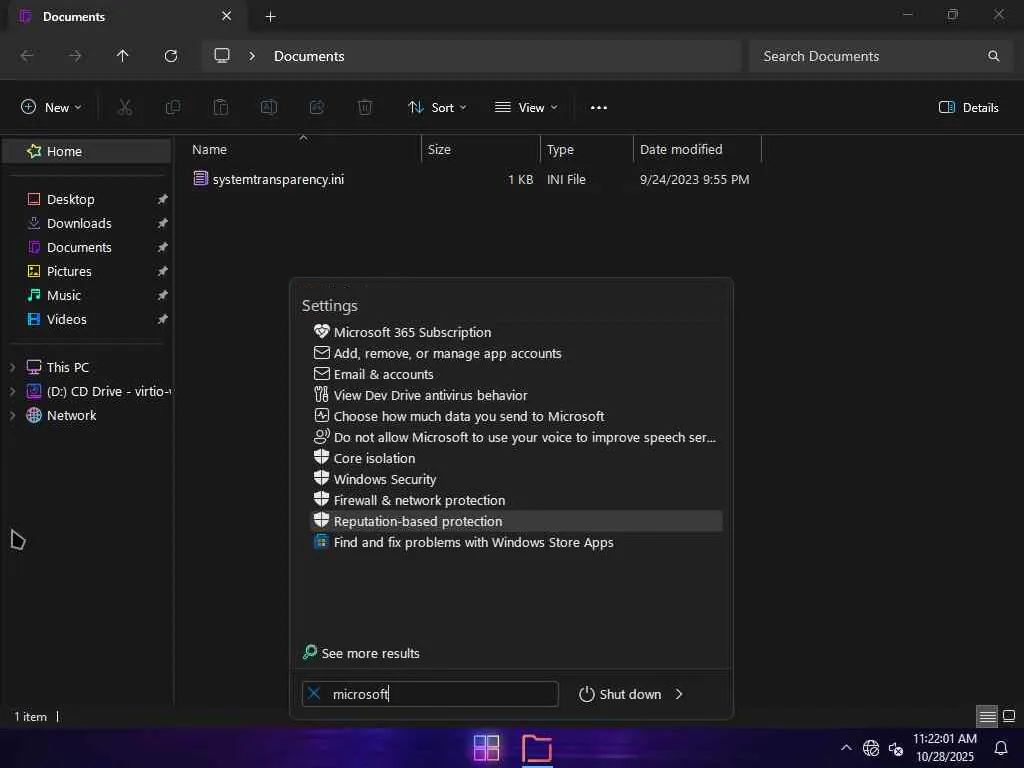Open voice speech services privacy result

pos(516,438)
